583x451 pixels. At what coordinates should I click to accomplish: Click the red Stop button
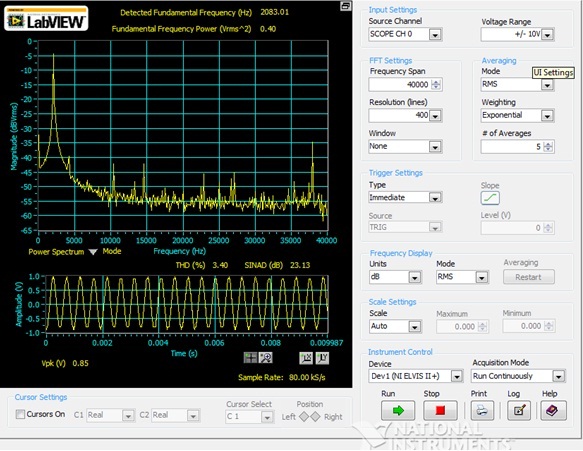click(440, 410)
